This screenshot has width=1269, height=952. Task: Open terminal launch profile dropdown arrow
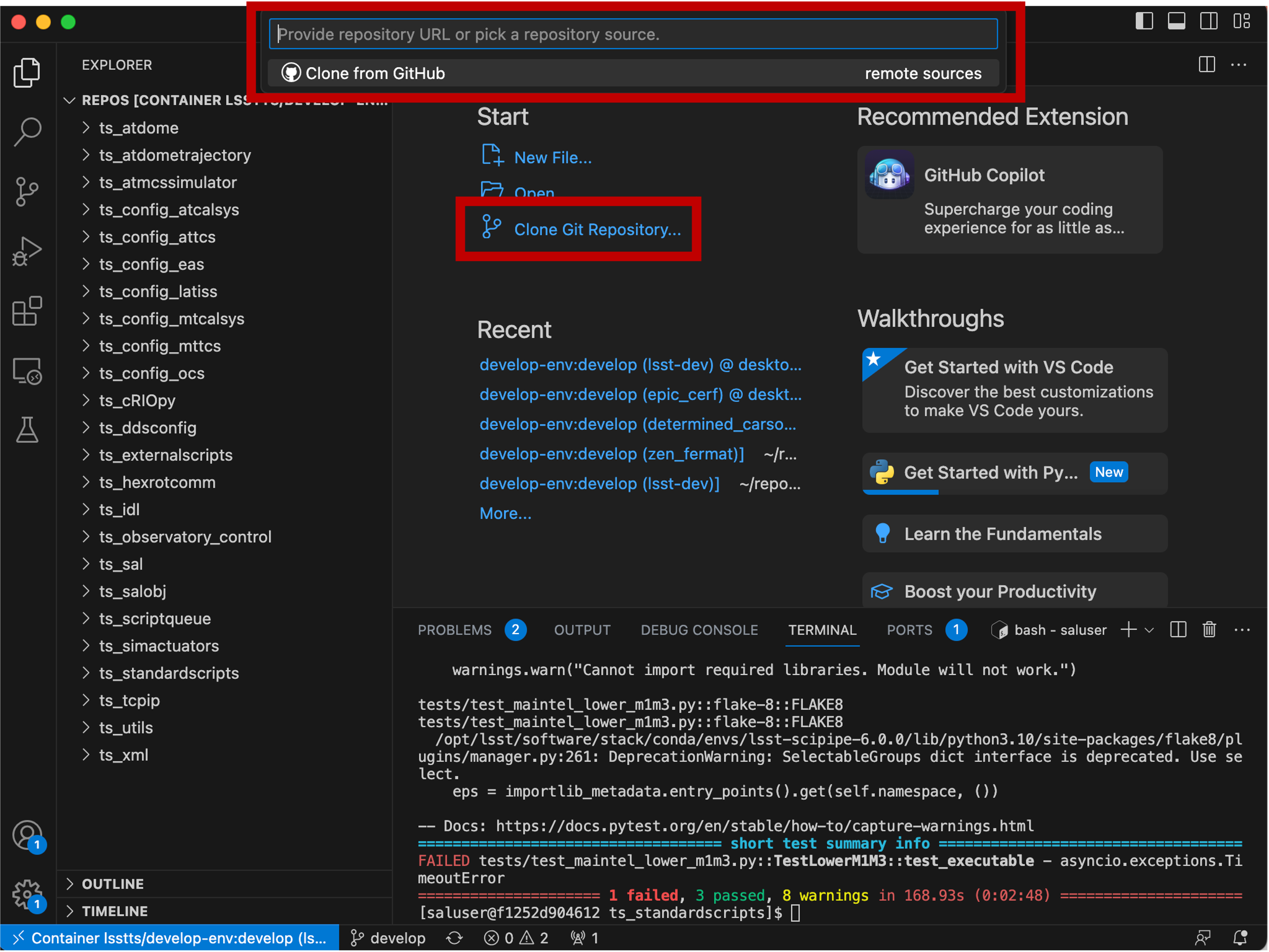coord(1150,631)
